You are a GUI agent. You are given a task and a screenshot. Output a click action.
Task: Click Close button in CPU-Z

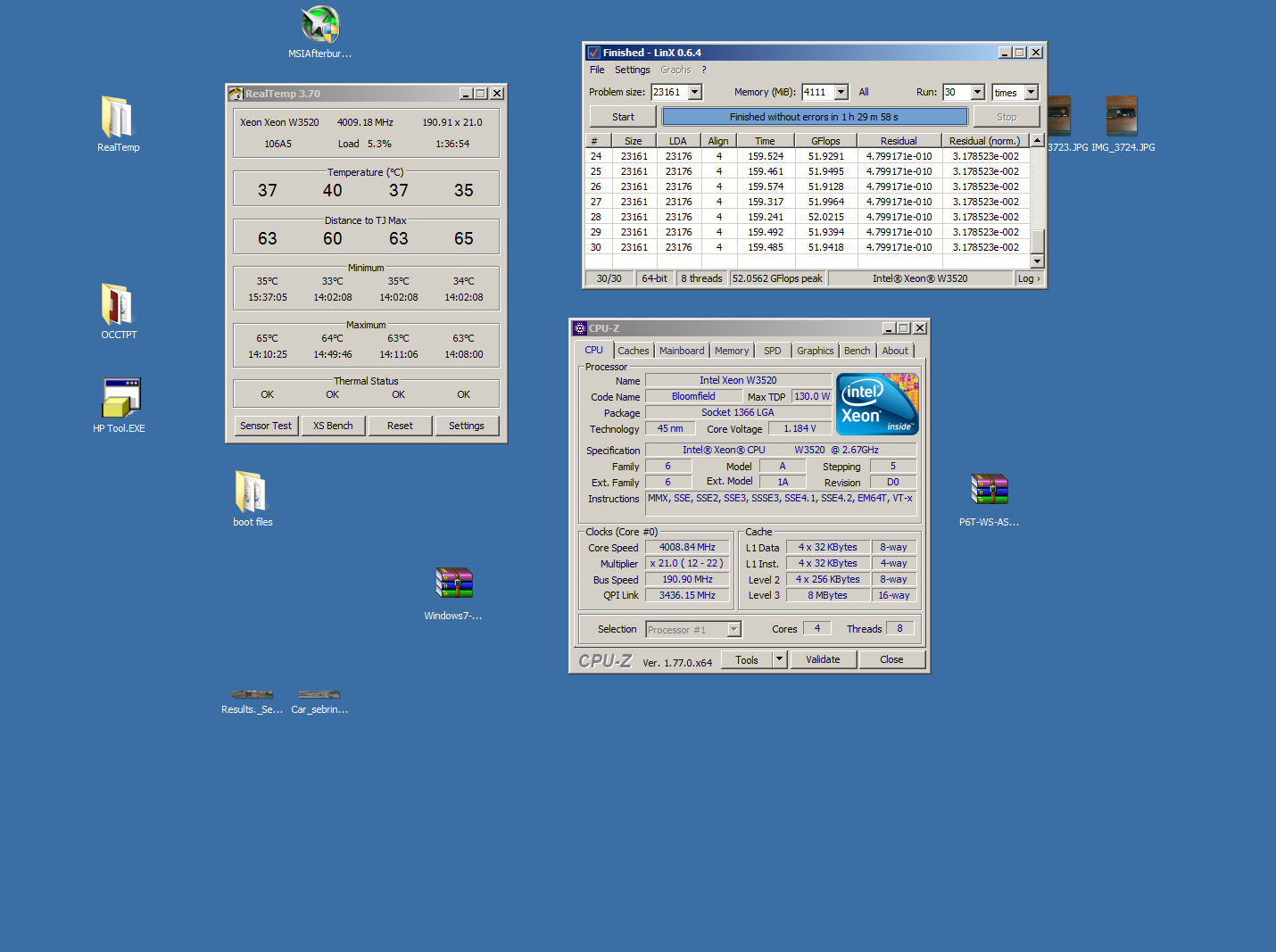(x=891, y=660)
